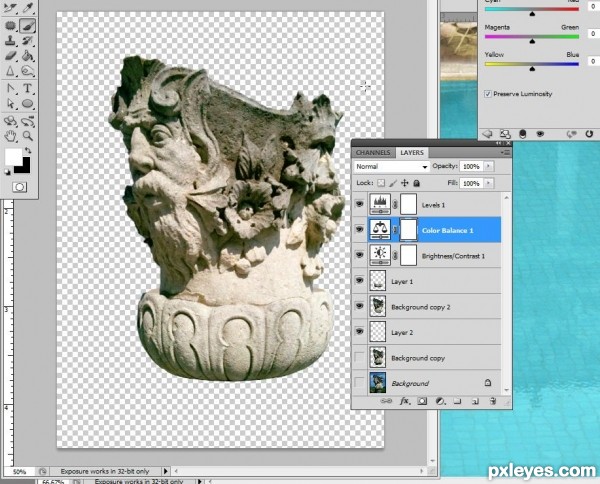Add a layer mask
The image size is (600, 484).
point(422,401)
